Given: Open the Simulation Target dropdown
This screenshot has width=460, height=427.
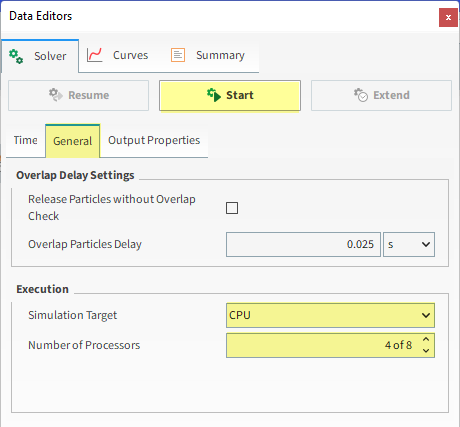Looking at the screenshot, I should pos(330,315).
